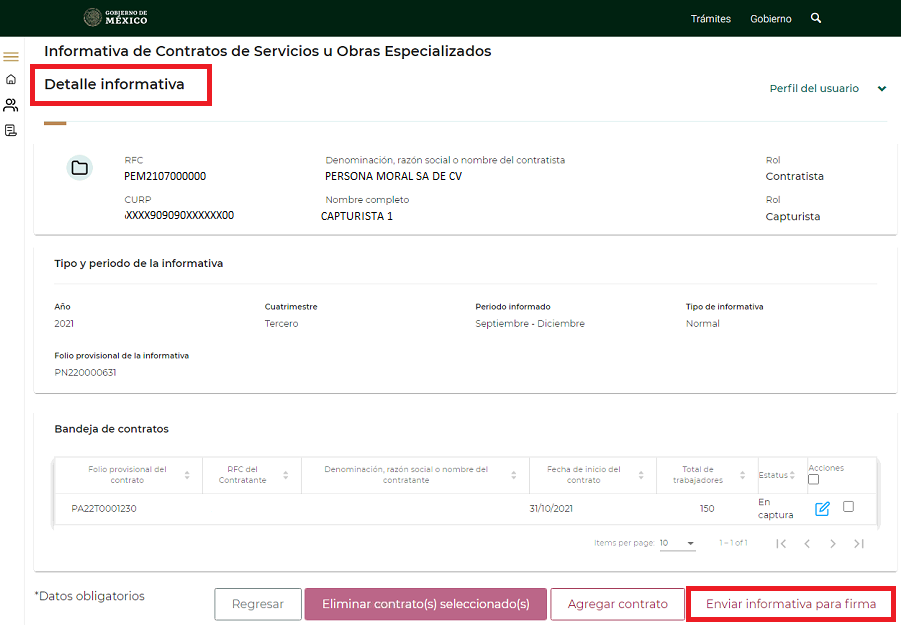Sort by Estatus column
This screenshot has height=625, width=901.
coord(792,475)
